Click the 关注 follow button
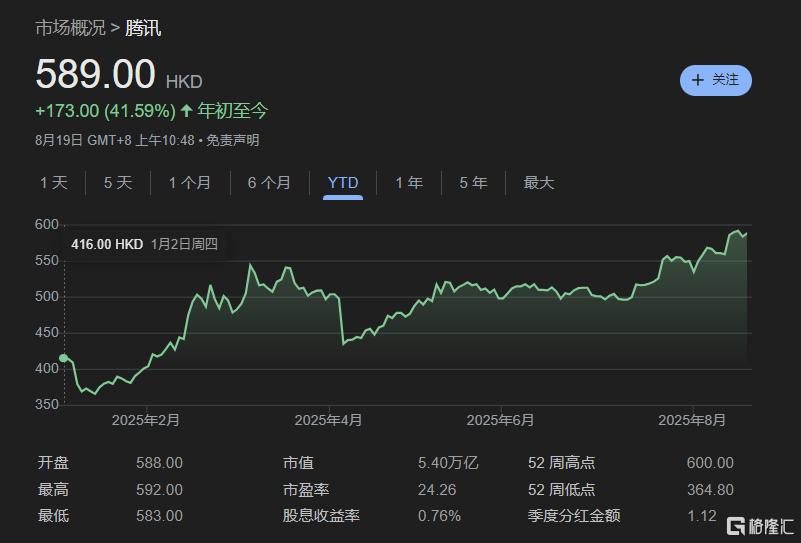 pyautogui.click(x=716, y=80)
